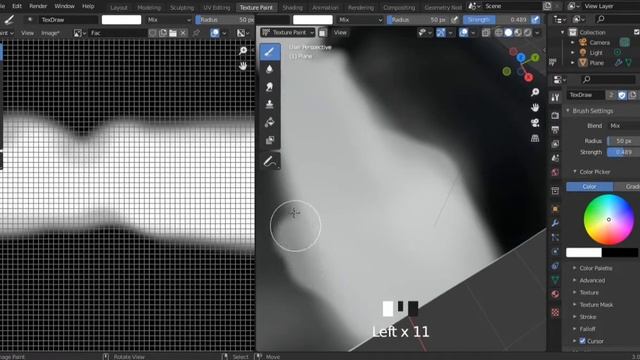640x360 pixels.
Task: Toggle the image pin icon
Action: (196, 33)
